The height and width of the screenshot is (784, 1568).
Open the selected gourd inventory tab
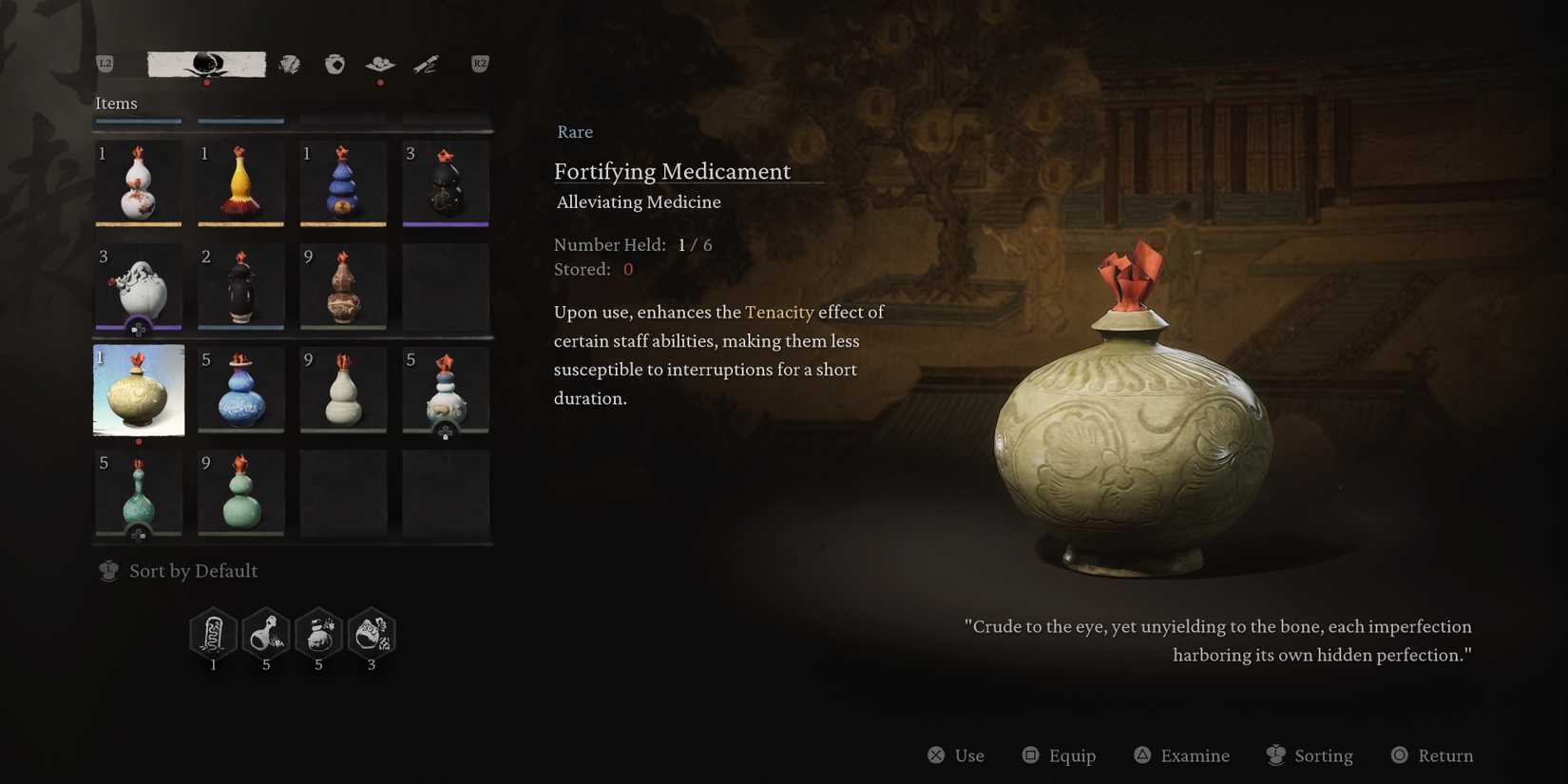click(x=206, y=64)
